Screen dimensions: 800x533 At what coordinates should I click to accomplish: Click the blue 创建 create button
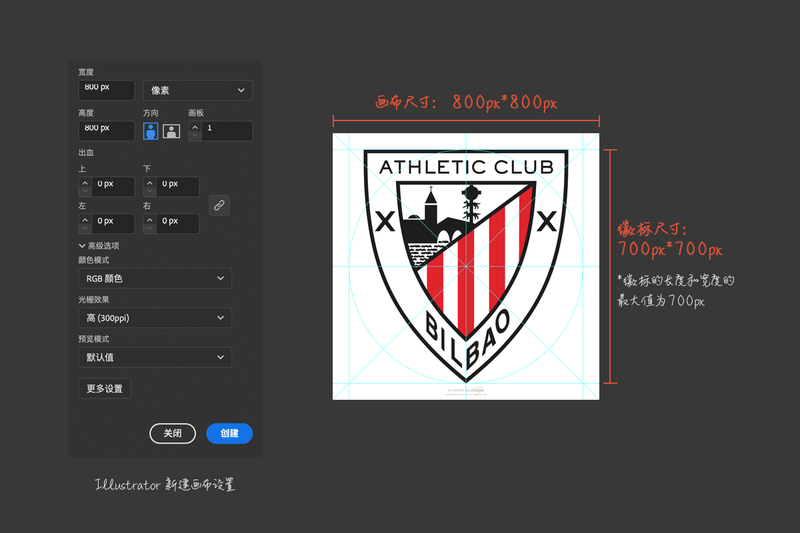tap(229, 433)
